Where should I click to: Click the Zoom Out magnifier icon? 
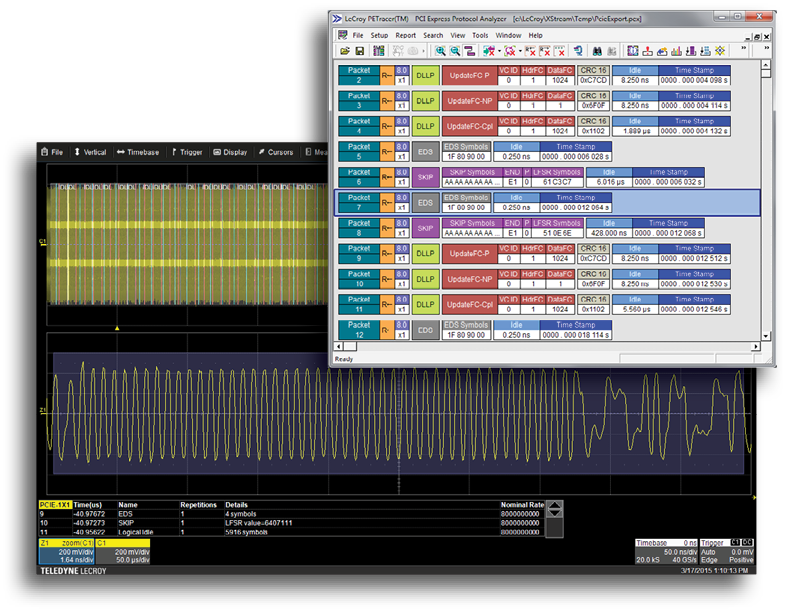(455, 50)
